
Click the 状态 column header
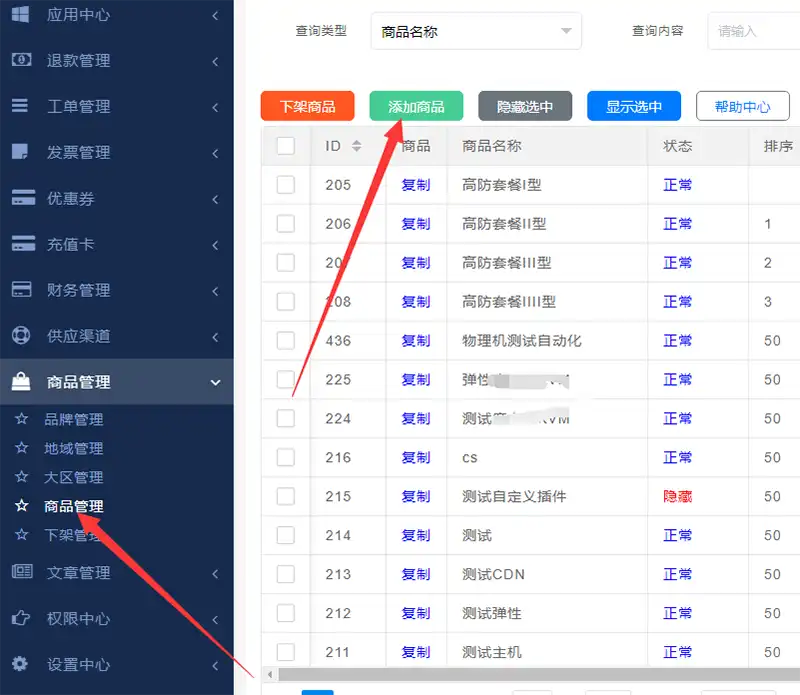(678, 146)
